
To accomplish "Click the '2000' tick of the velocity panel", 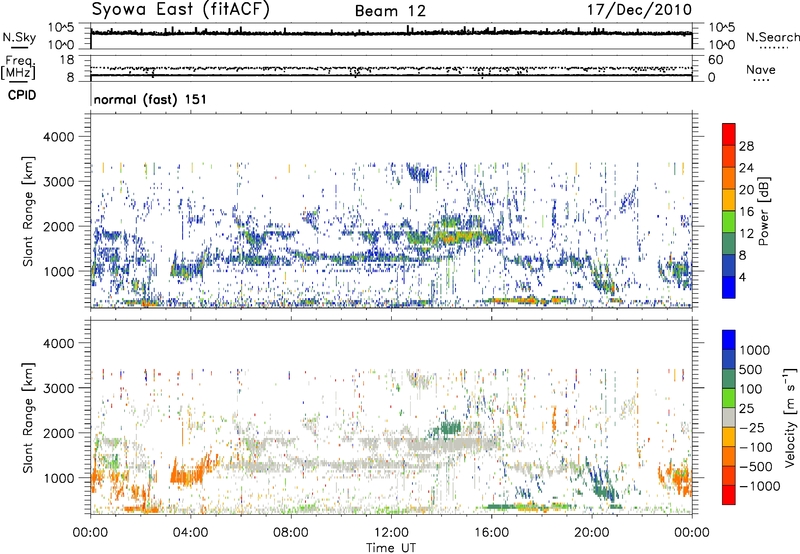I will (58, 433).
